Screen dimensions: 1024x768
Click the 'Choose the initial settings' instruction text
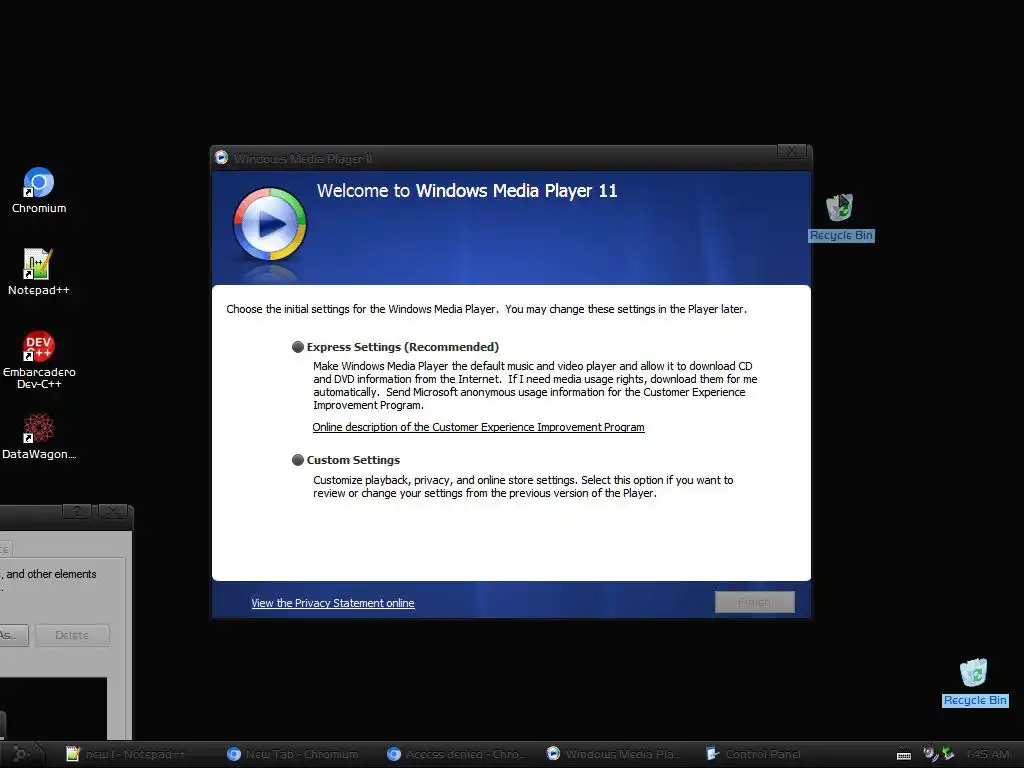[x=487, y=309]
